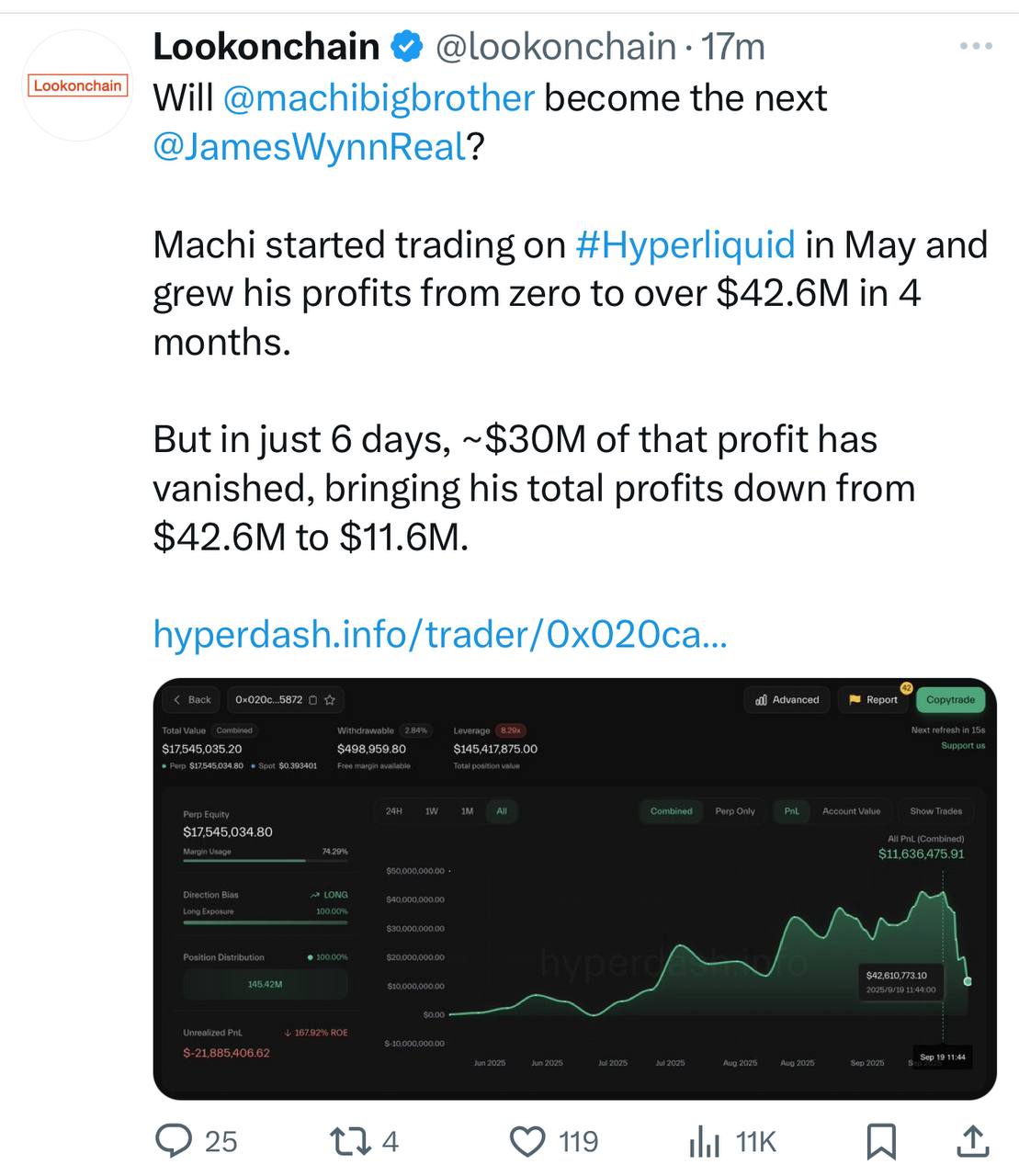This screenshot has height=1176, width=1019.
Task: Select the PnL chart tab
Action: click(791, 811)
